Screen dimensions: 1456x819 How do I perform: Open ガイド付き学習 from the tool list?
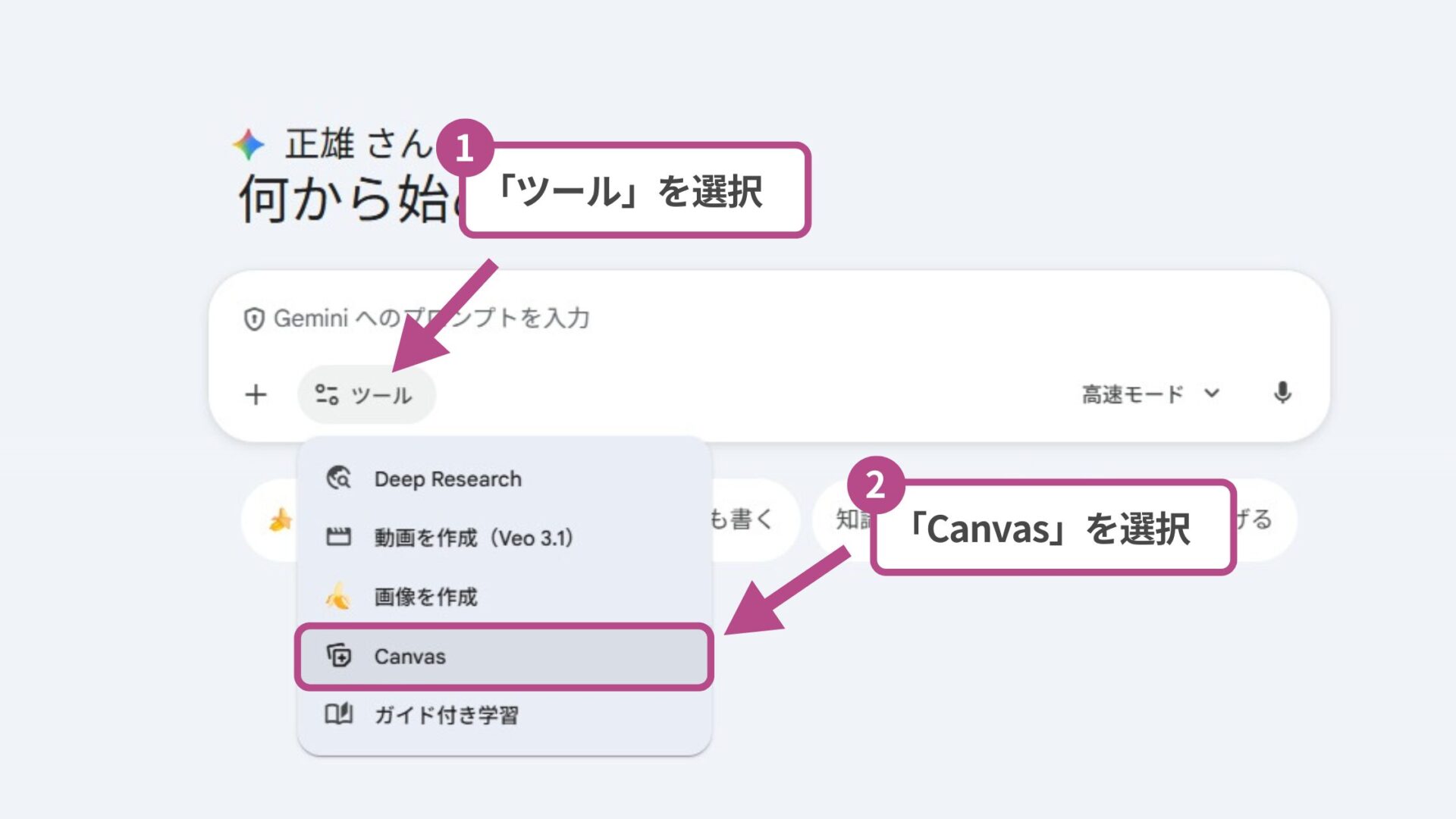[x=449, y=714]
